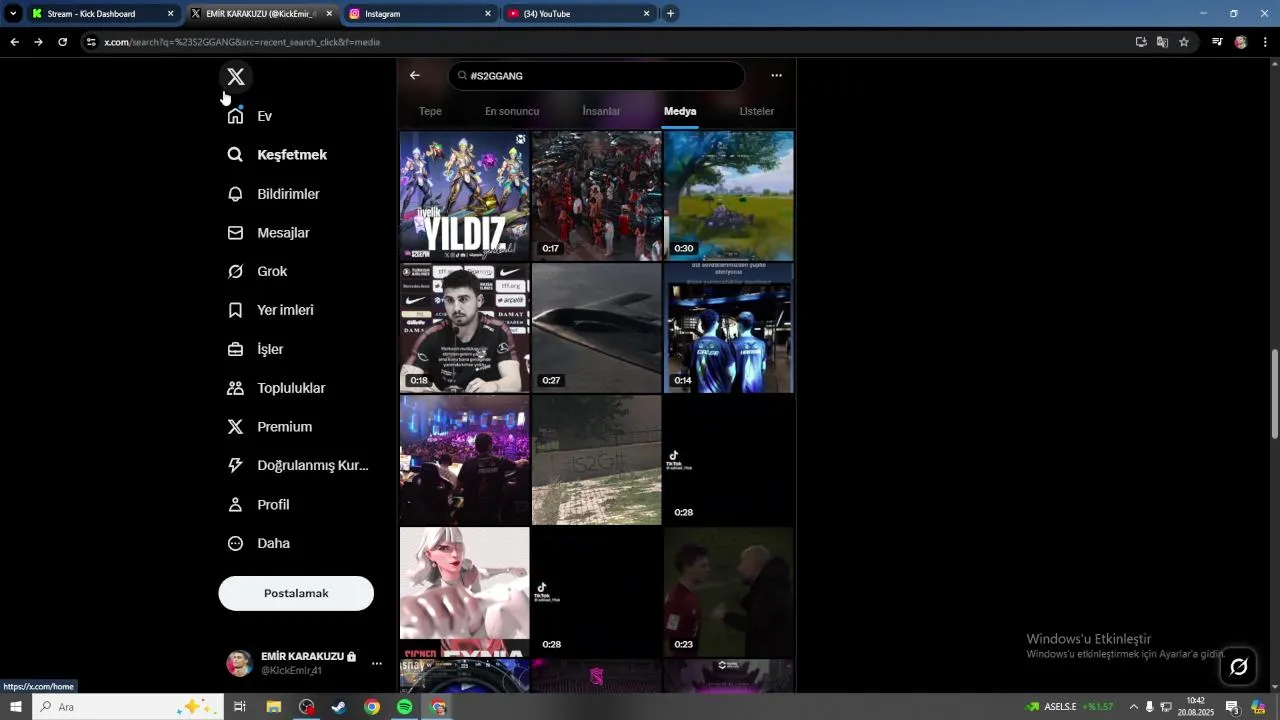1280x720 pixels.
Task: Open new browser tab with plus button
Action: [670, 14]
